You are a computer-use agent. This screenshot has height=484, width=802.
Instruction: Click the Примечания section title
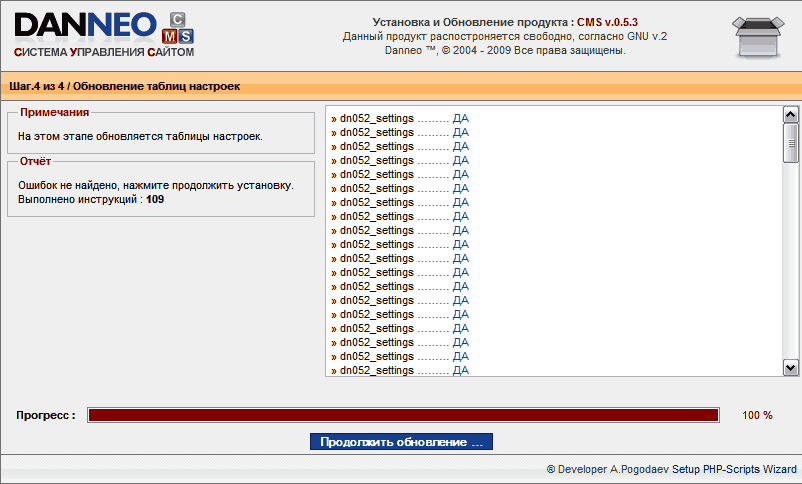click(x=54, y=113)
